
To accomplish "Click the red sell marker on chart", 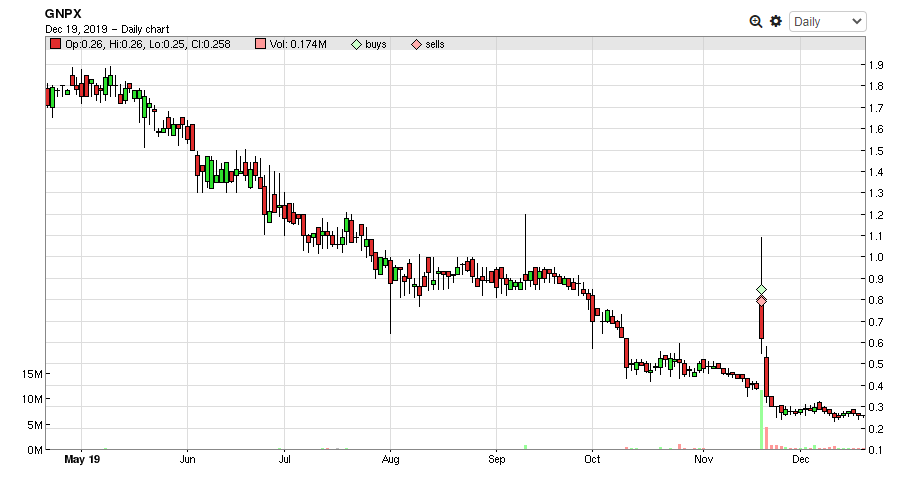I will click(x=761, y=300).
